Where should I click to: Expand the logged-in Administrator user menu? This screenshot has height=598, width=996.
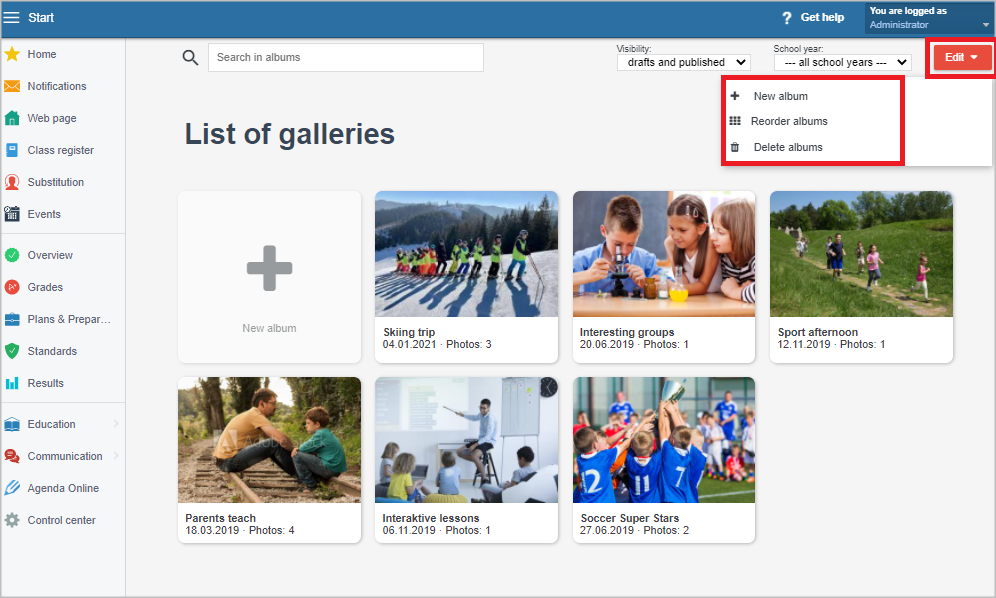[928, 18]
